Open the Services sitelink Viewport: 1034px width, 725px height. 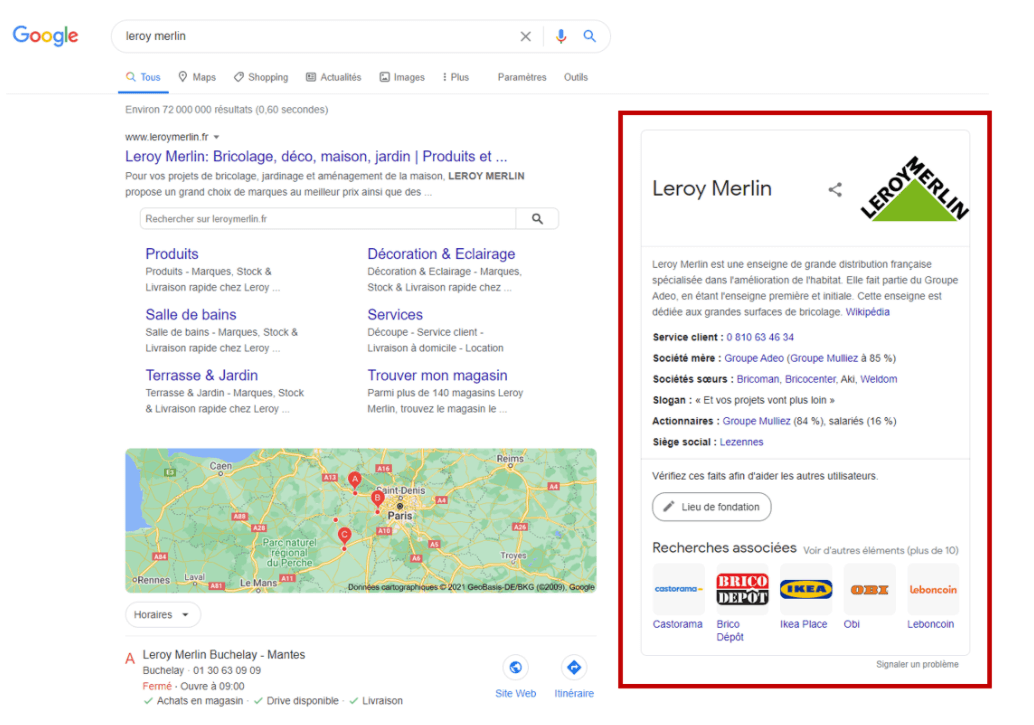point(395,315)
